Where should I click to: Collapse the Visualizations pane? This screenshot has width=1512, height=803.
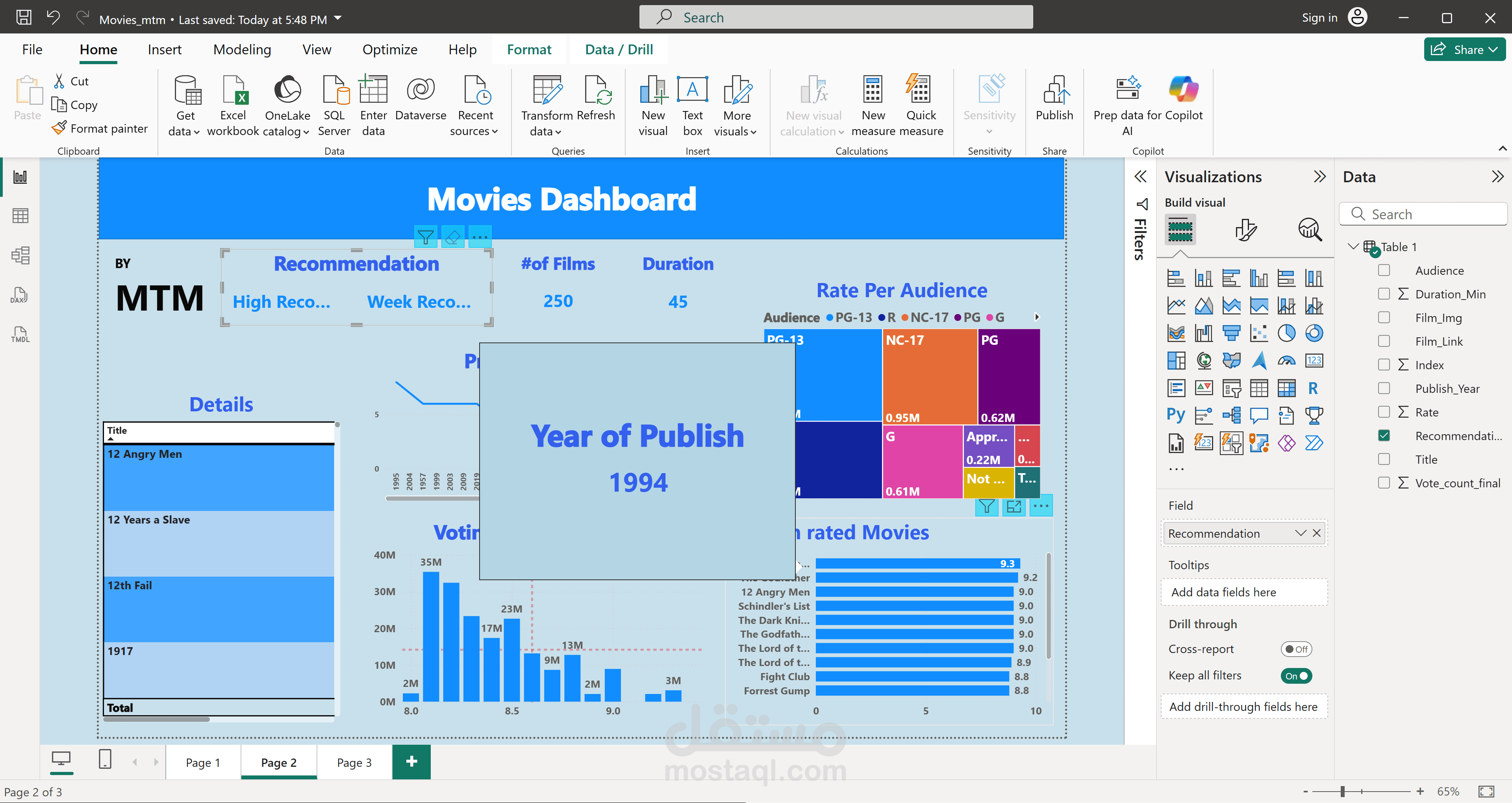coord(1319,177)
